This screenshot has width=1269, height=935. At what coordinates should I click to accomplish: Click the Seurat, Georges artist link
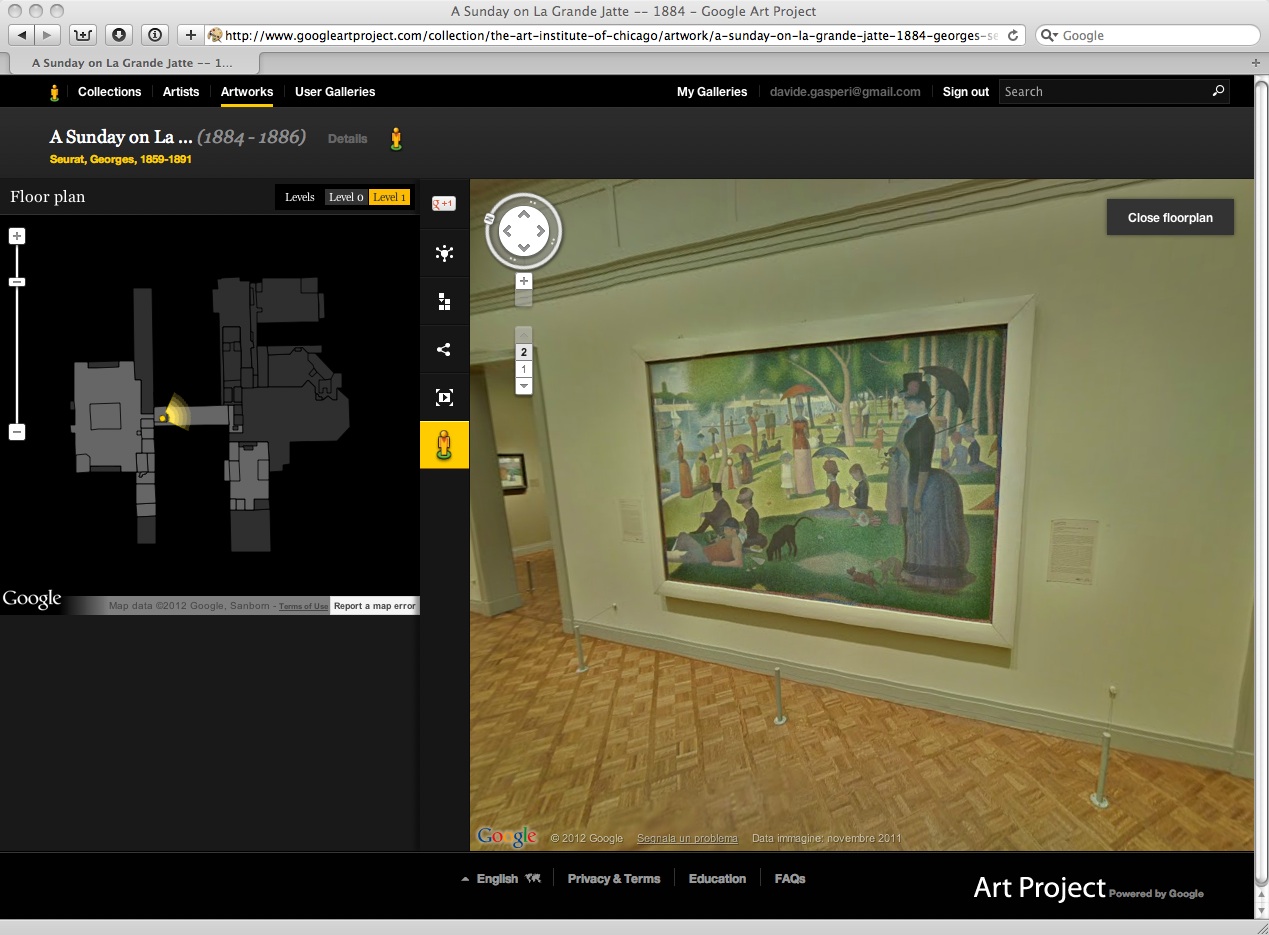tap(121, 159)
